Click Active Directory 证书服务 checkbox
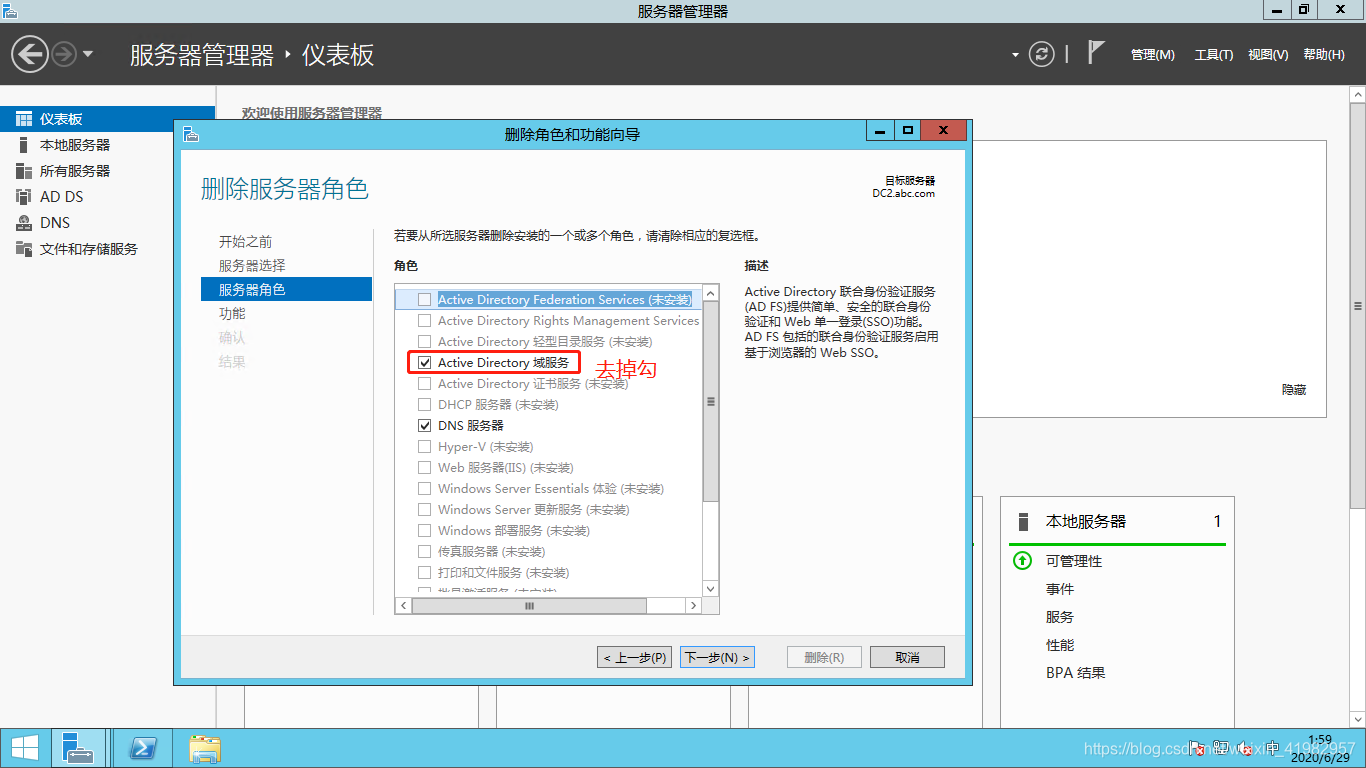The width and height of the screenshot is (1366, 768). (424, 383)
